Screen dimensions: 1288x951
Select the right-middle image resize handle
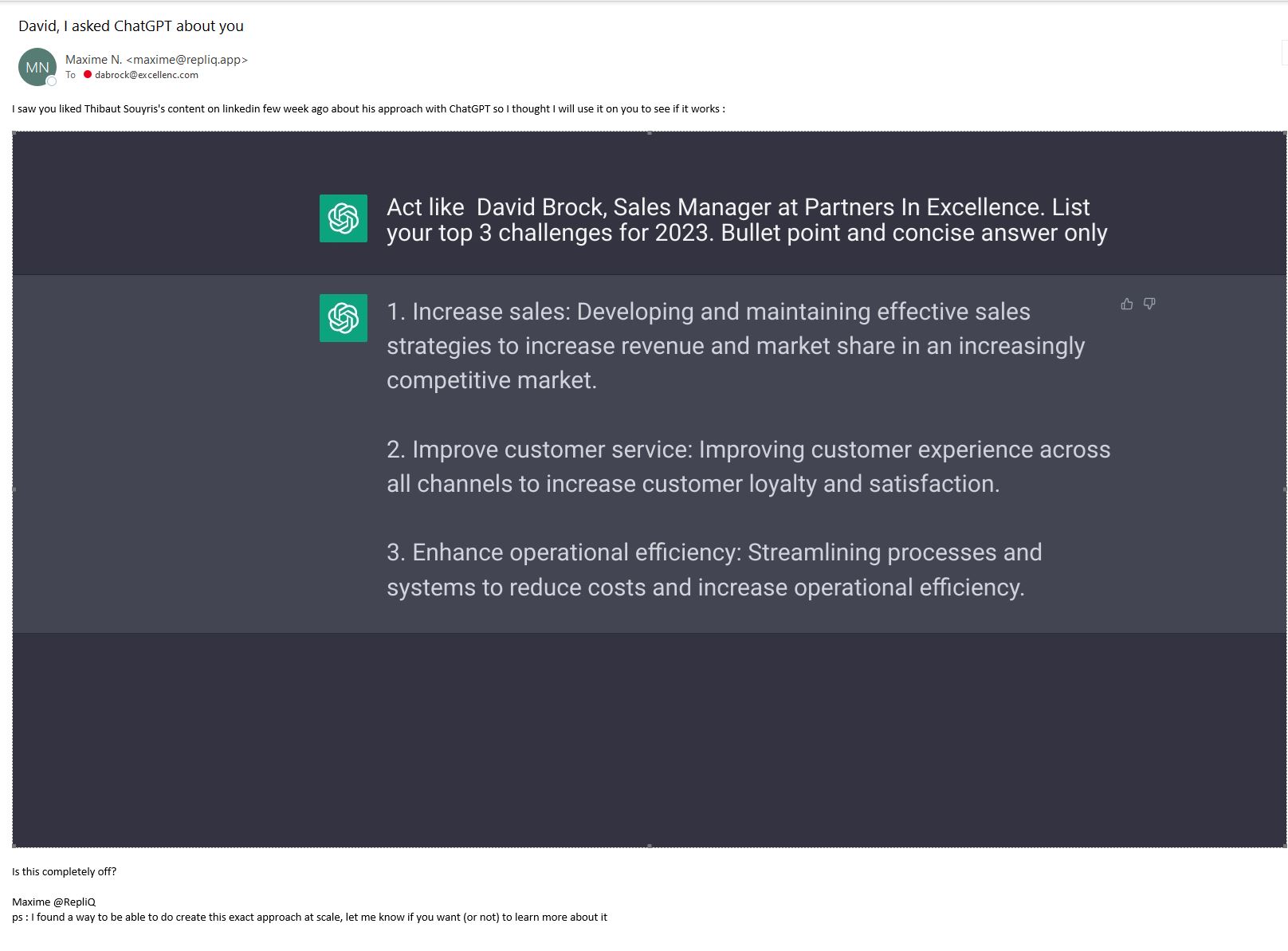(1285, 489)
